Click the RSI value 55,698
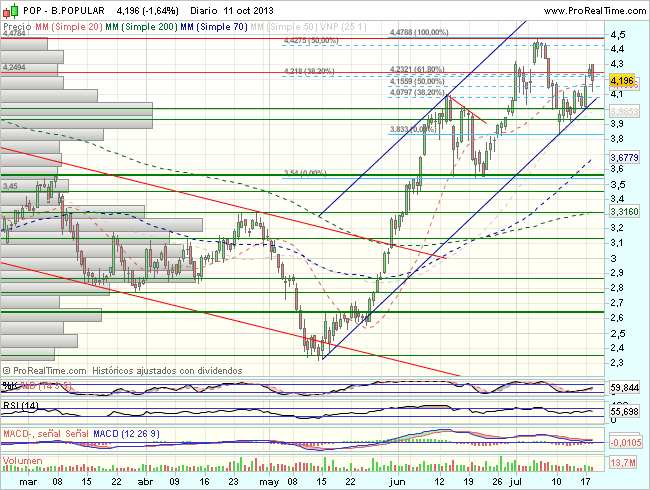Viewport: 650px width, 490px height. pyautogui.click(x=625, y=412)
